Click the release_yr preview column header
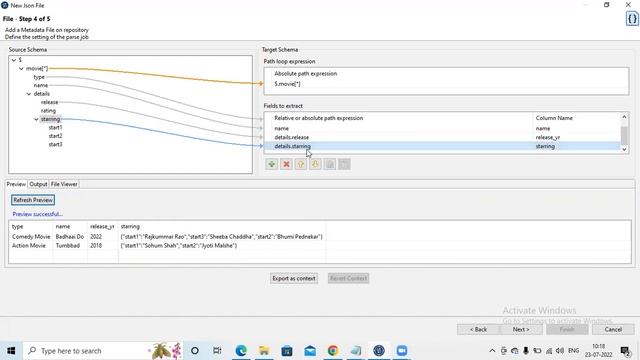The image size is (640, 360). click(x=102, y=226)
